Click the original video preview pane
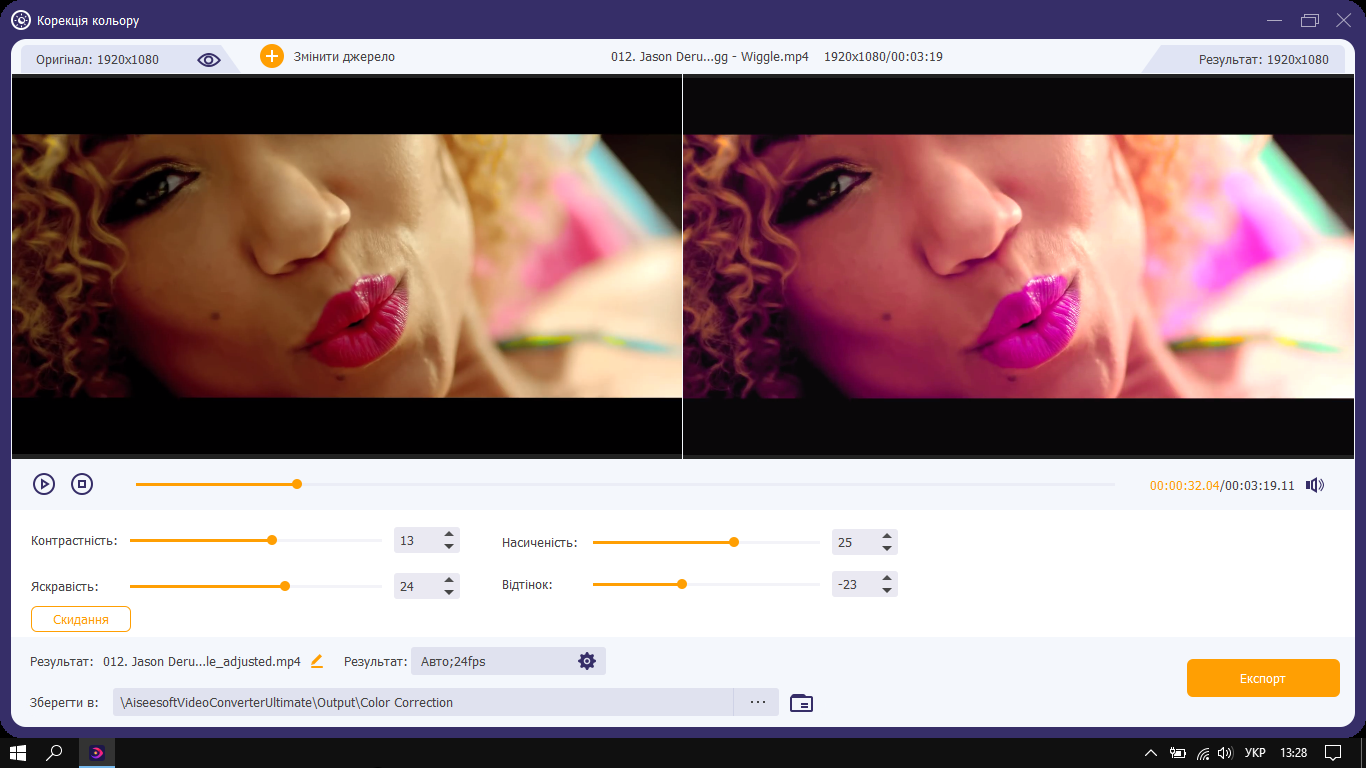The height and width of the screenshot is (768, 1366). (346, 267)
